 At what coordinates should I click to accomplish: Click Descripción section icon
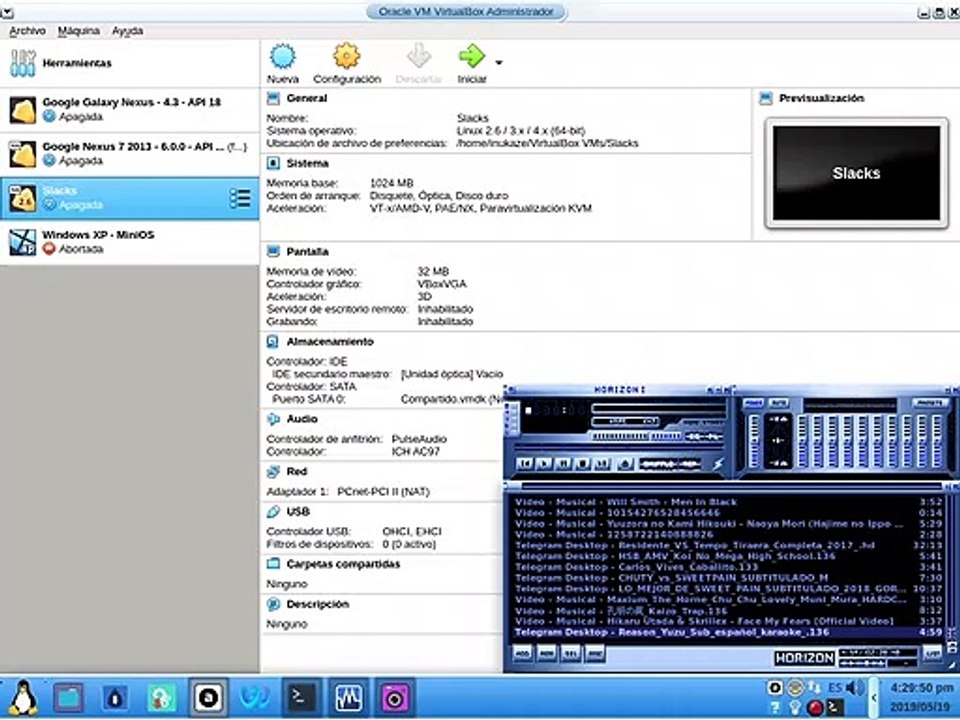tap(274, 604)
